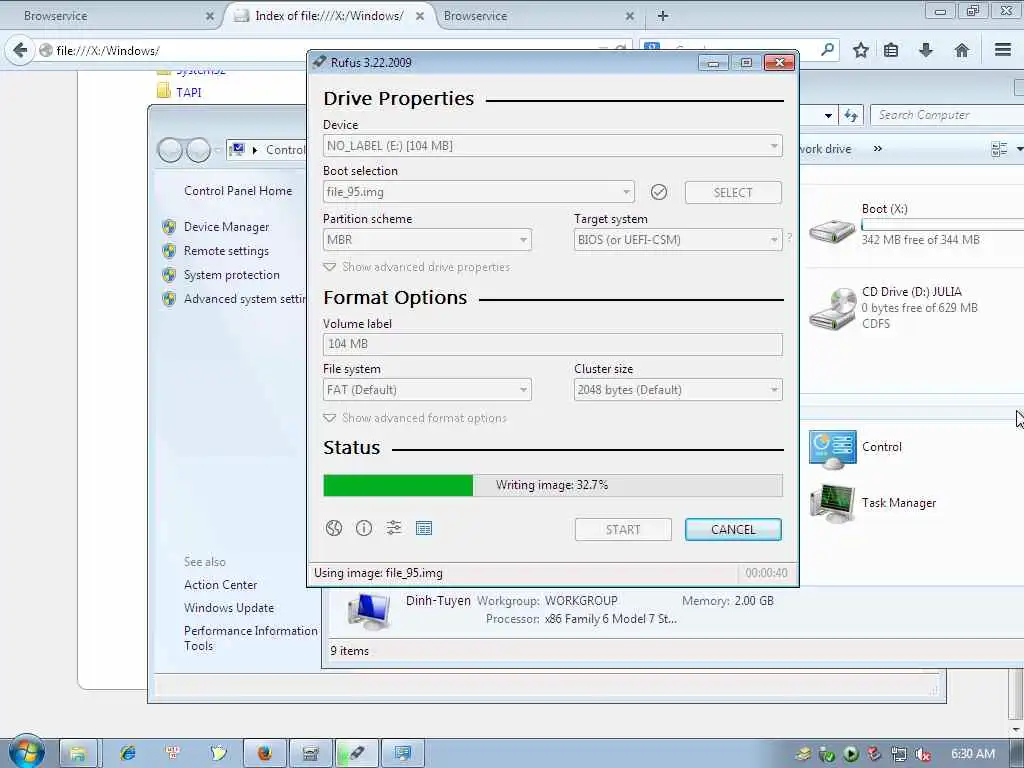The width and height of the screenshot is (1024, 768).
Task: Open Windows Update link
Action: pyautogui.click(x=229, y=607)
